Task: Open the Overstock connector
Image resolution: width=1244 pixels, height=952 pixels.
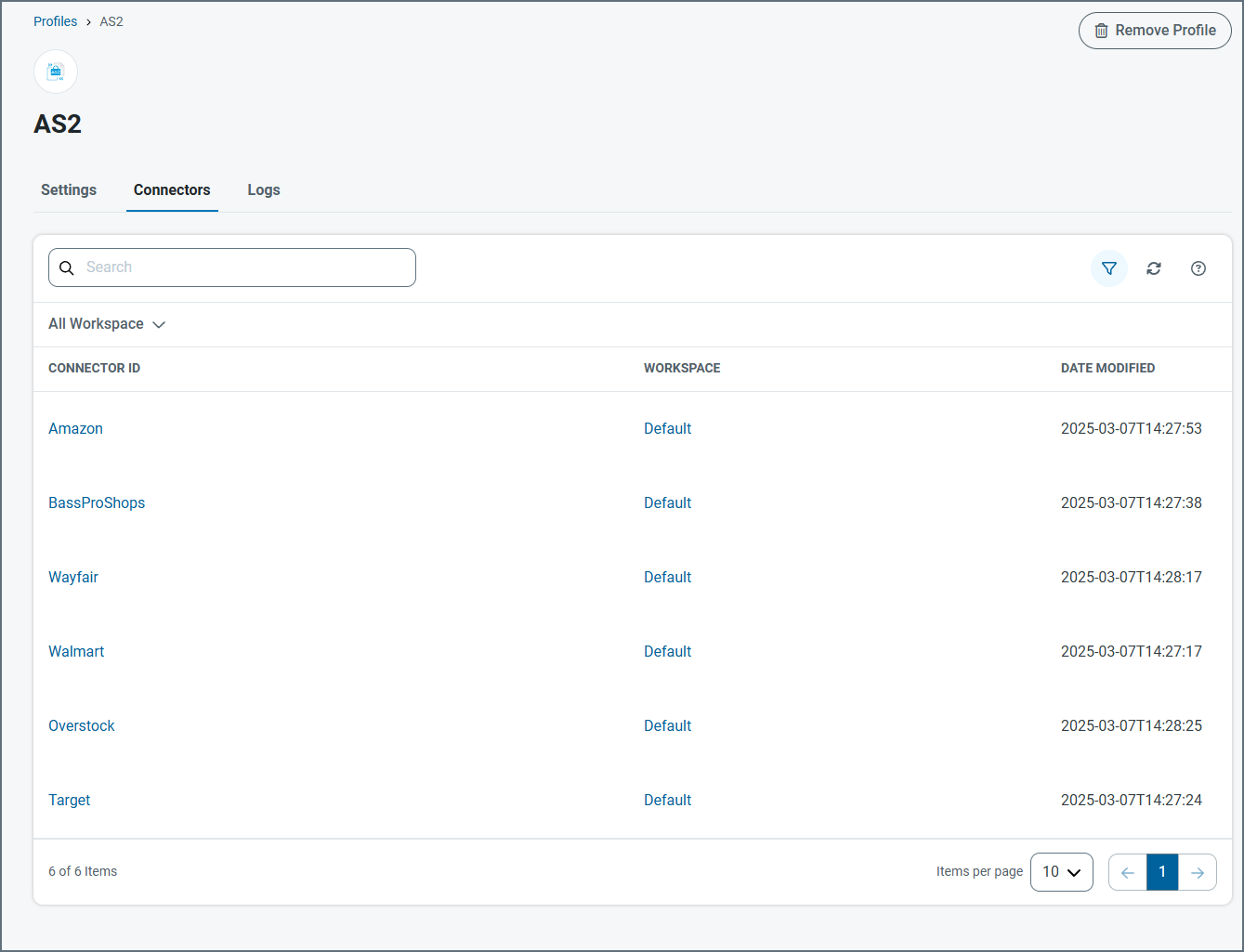Action: (82, 725)
